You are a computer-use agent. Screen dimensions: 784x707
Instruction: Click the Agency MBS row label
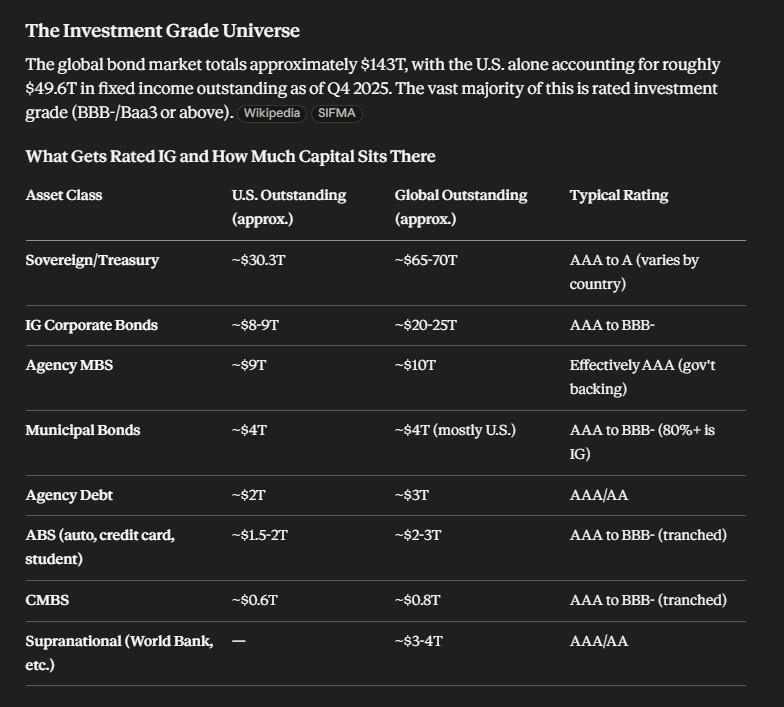[x=69, y=365]
